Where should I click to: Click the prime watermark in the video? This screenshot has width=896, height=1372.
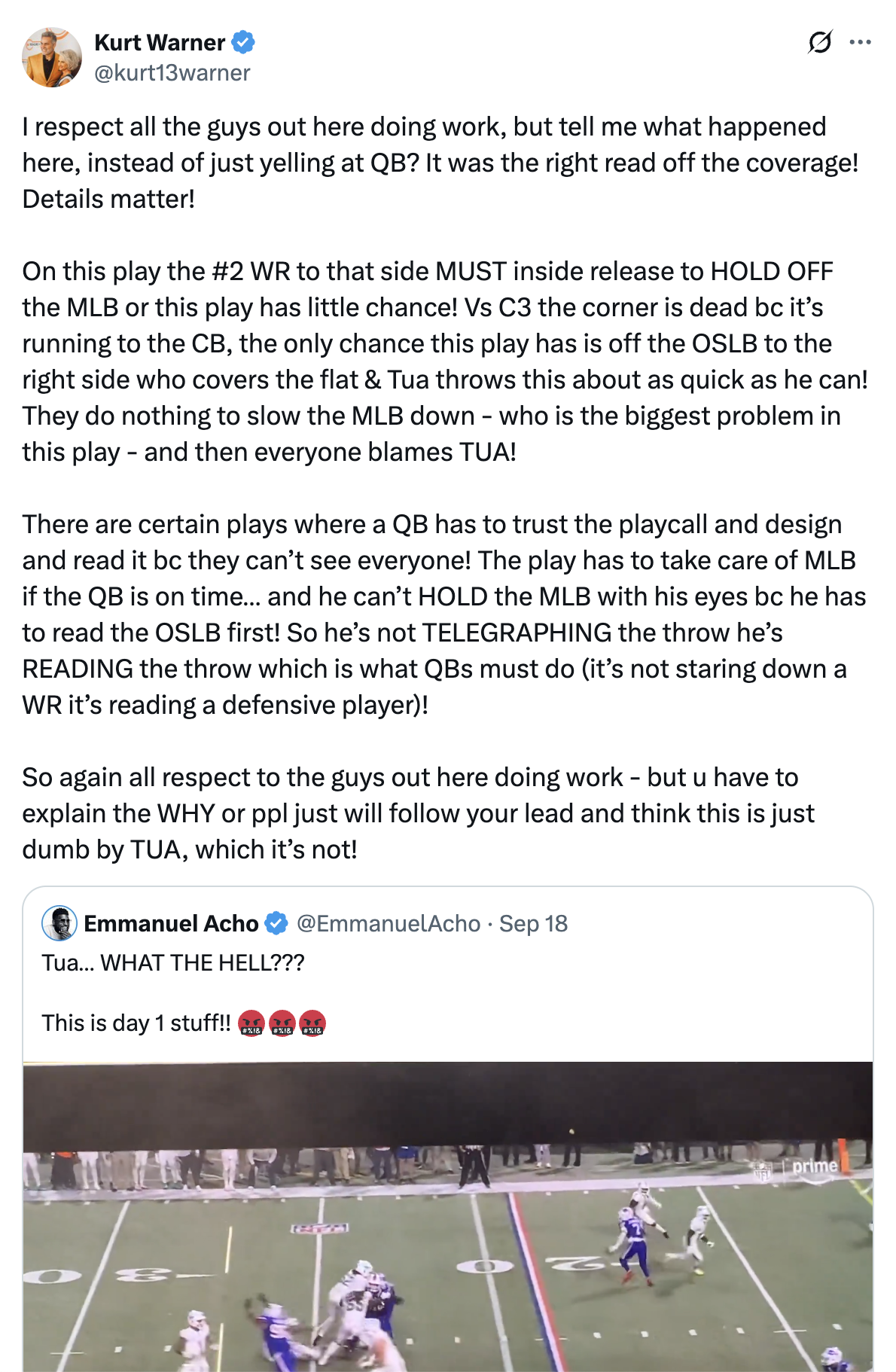pos(814,1166)
